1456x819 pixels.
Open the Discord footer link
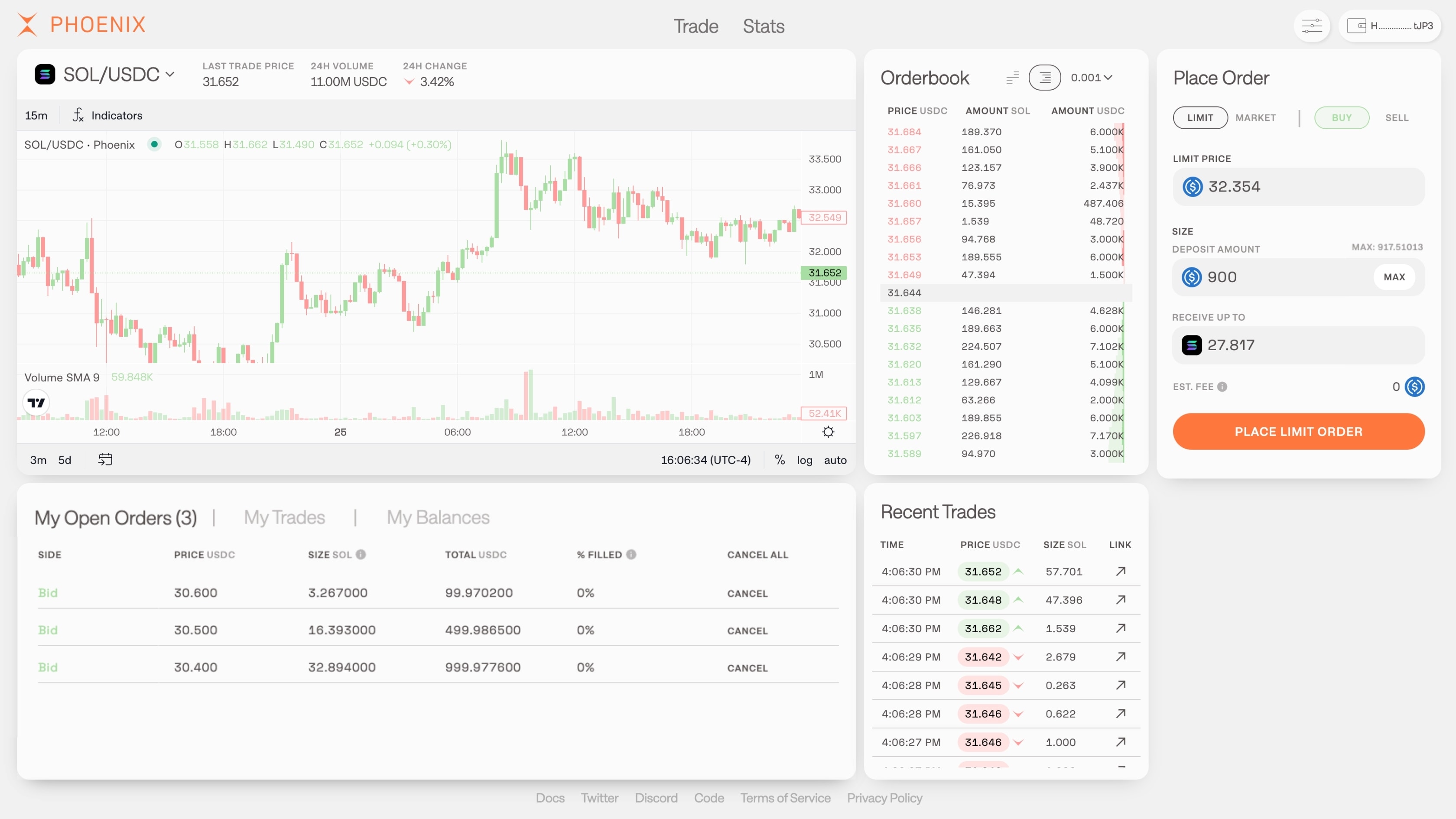pos(656,797)
